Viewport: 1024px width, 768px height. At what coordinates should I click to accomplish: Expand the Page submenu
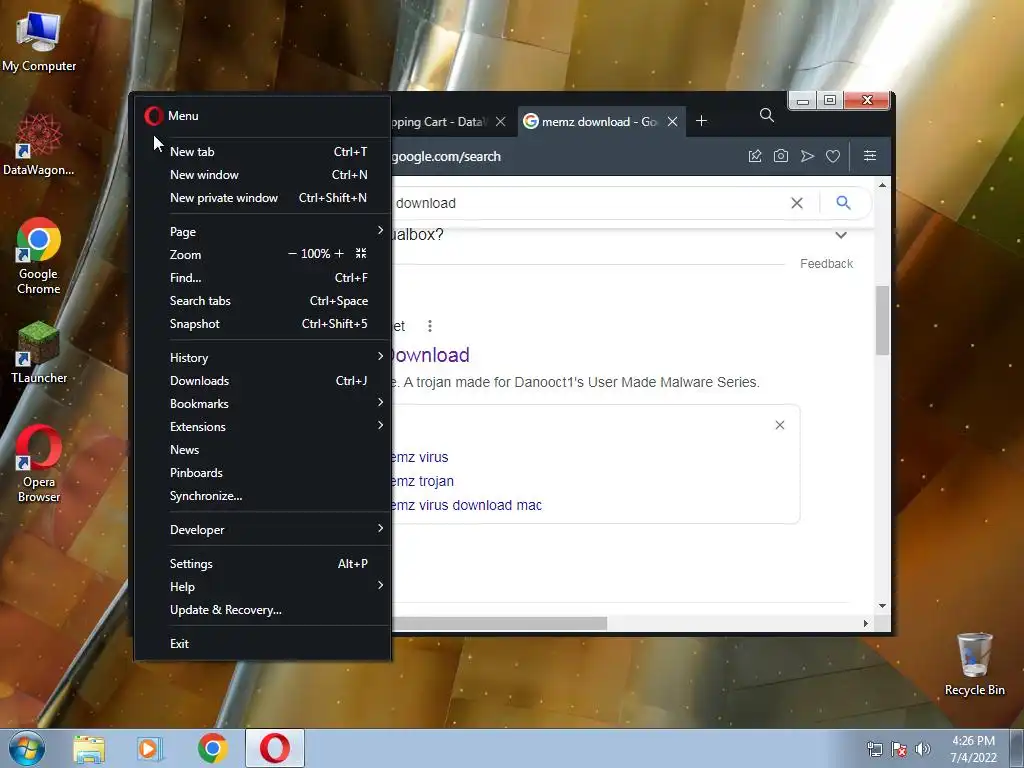(x=263, y=231)
